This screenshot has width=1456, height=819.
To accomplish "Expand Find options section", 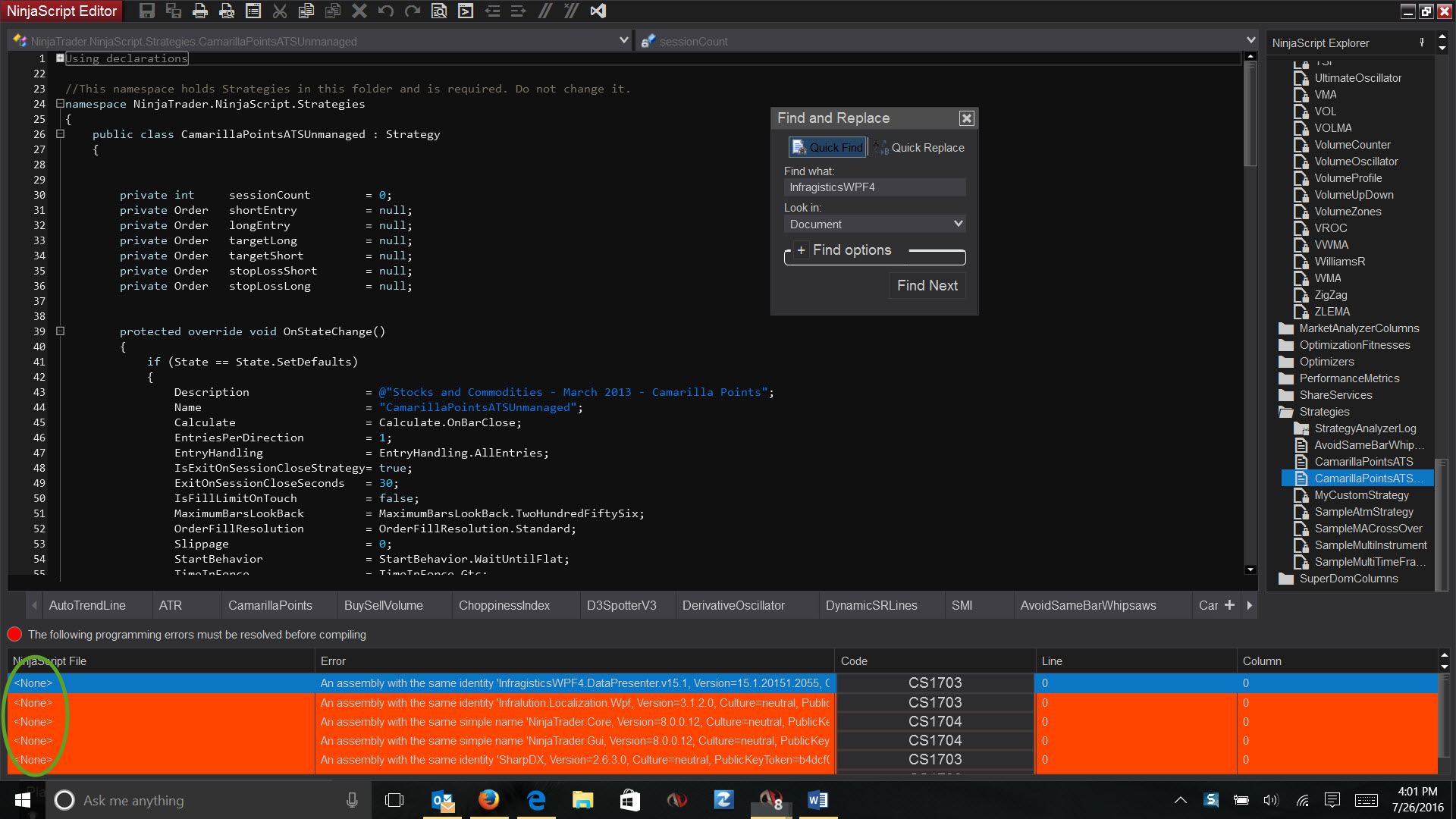I will (802, 250).
